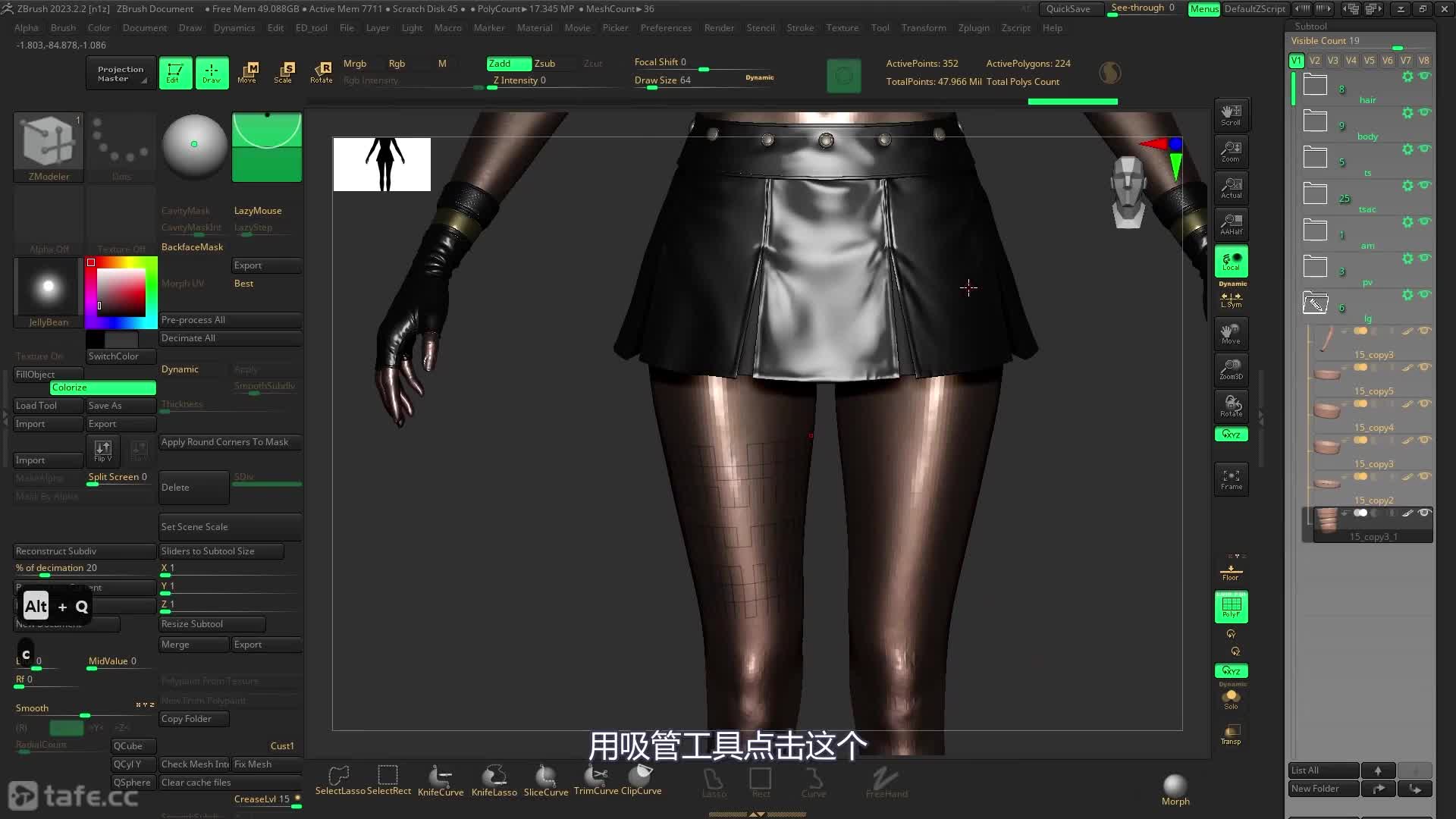Click the Frame view icon
The height and width of the screenshot is (819, 1456).
[x=1231, y=479]
